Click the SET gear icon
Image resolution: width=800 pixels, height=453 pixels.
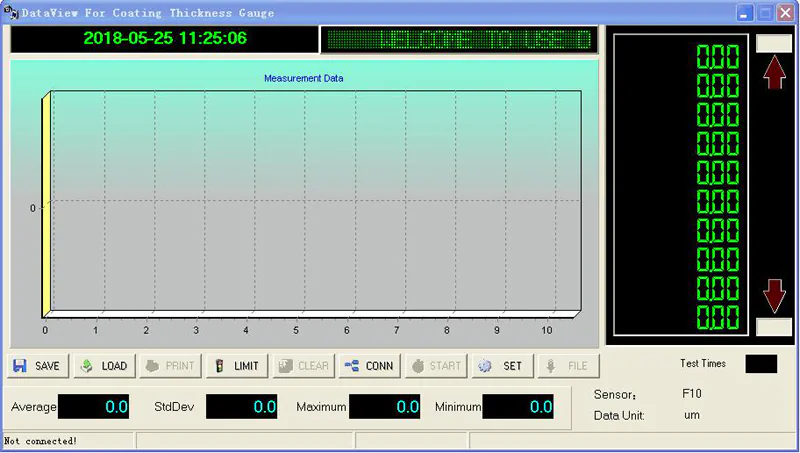coord(485,366)
